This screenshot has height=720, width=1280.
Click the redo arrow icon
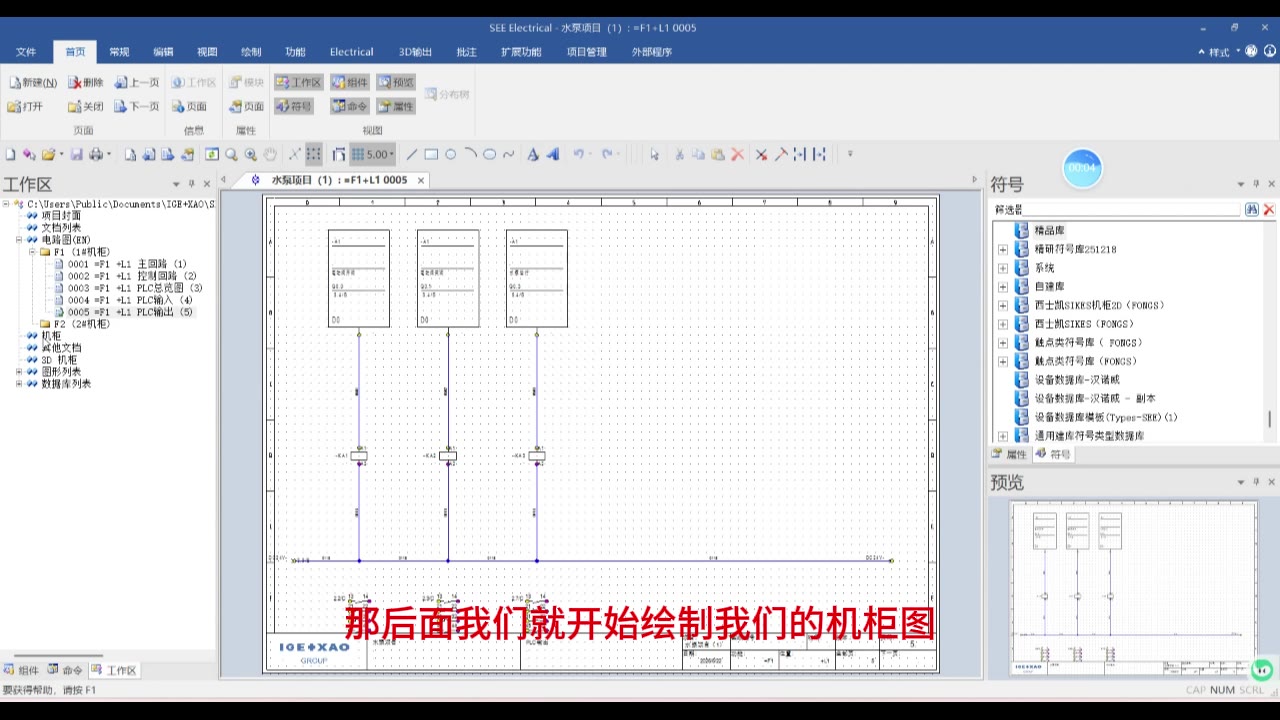pyautogui.click(x=607, y=154)
